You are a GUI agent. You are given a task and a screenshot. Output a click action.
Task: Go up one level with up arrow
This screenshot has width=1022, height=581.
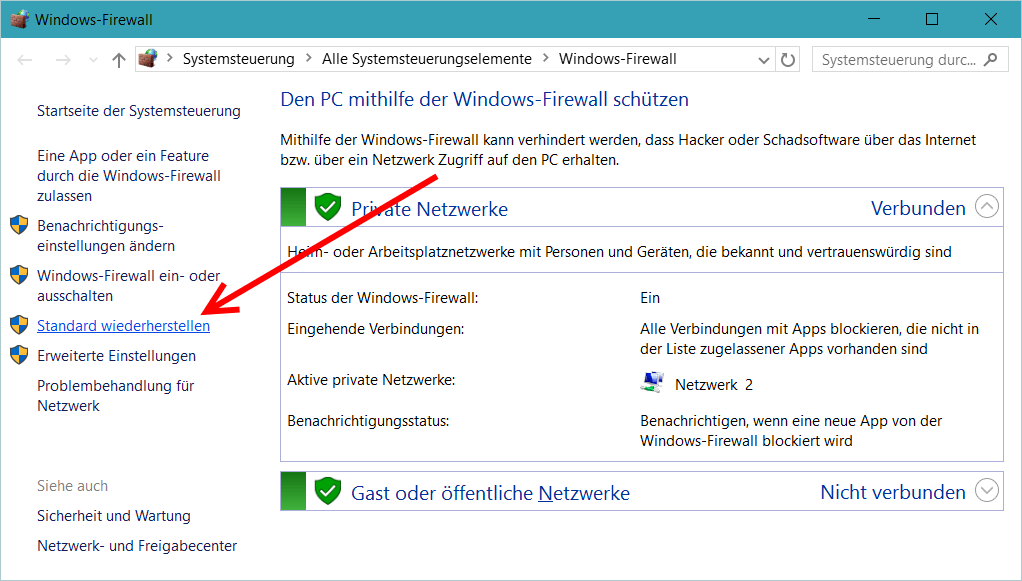pyautogui.click(x=119, y=60)
